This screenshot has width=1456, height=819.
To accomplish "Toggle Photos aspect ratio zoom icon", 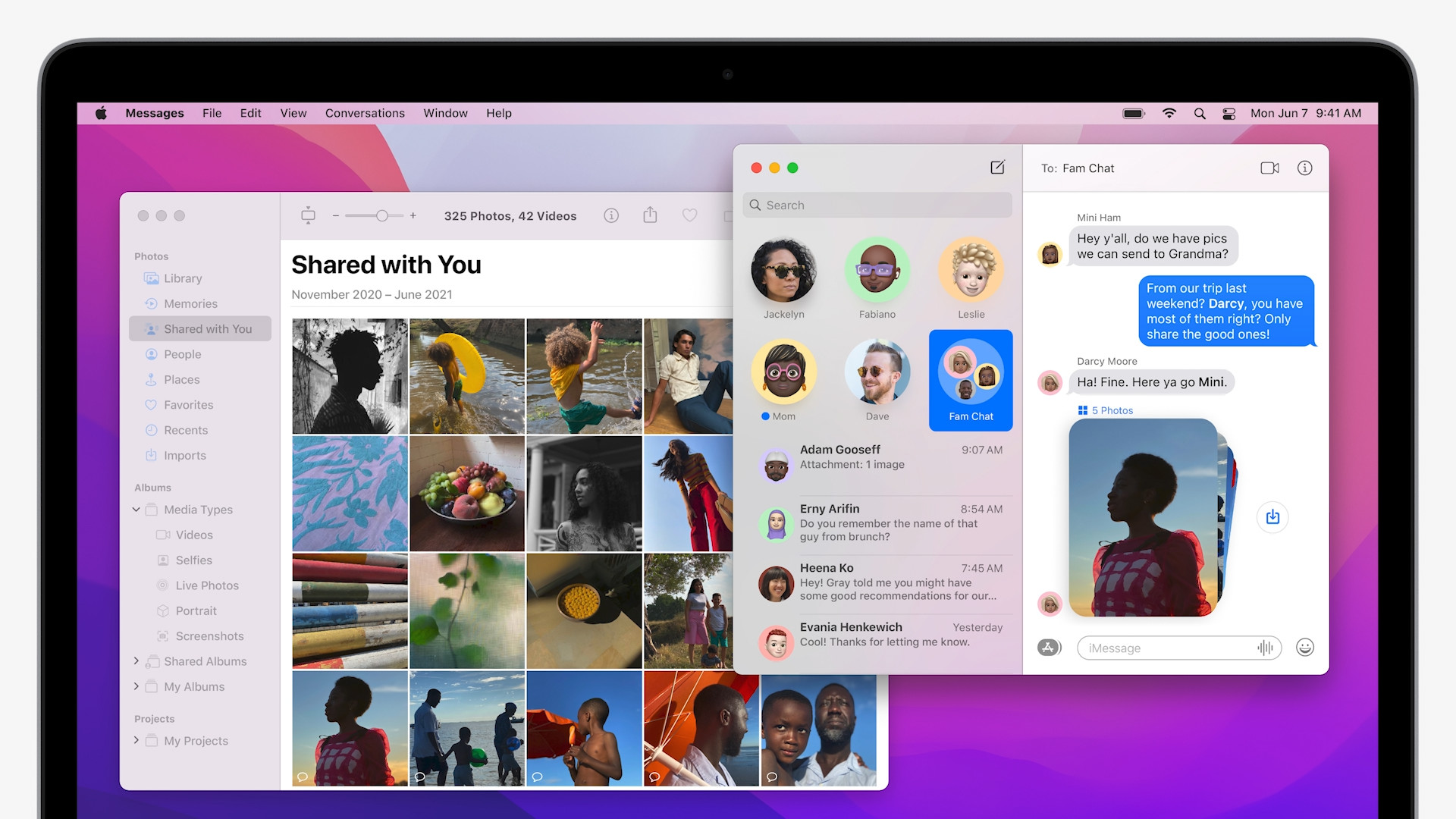I will [308, 216].
